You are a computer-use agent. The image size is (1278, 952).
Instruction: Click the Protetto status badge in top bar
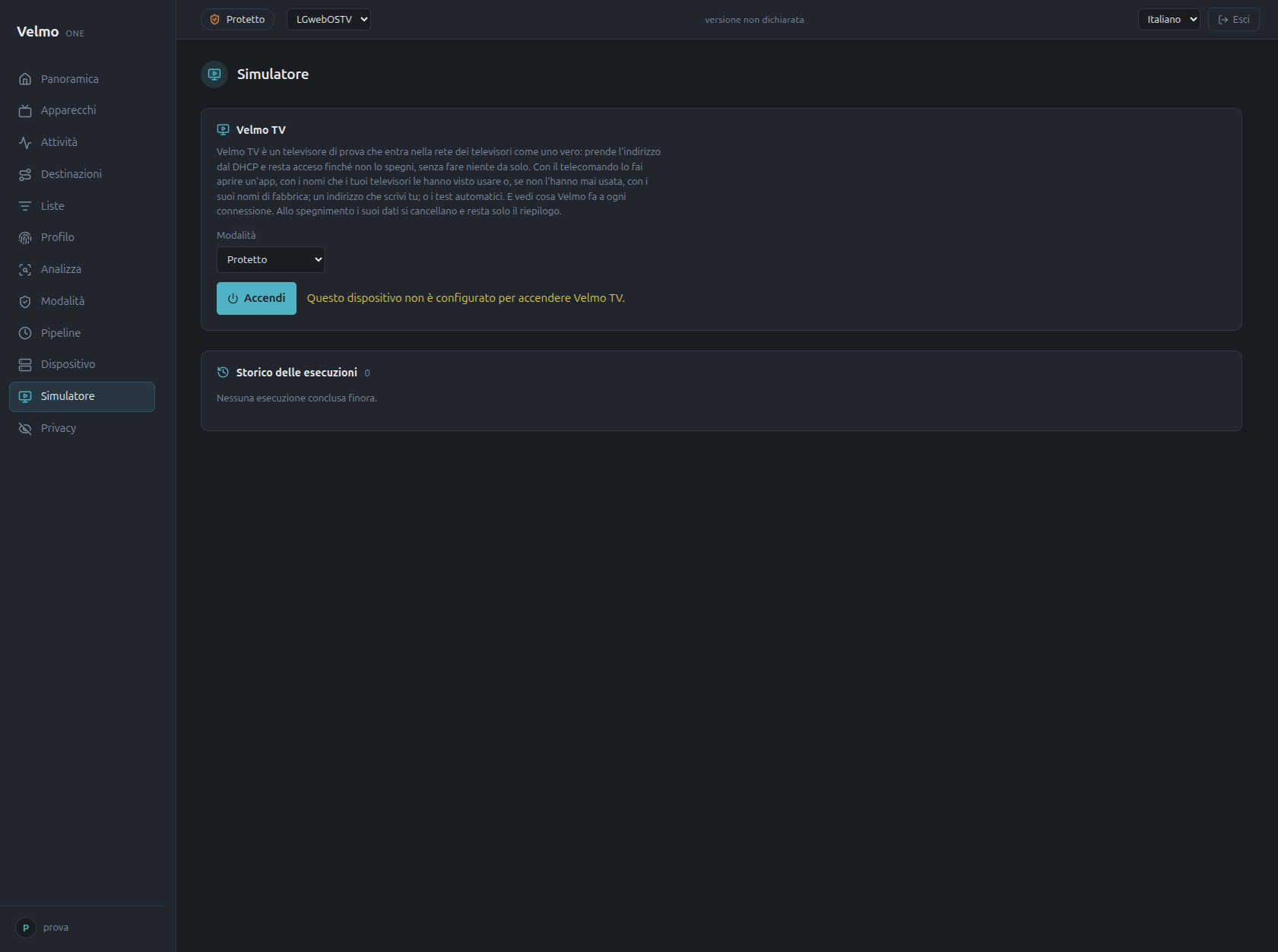[x=237, y=20]
